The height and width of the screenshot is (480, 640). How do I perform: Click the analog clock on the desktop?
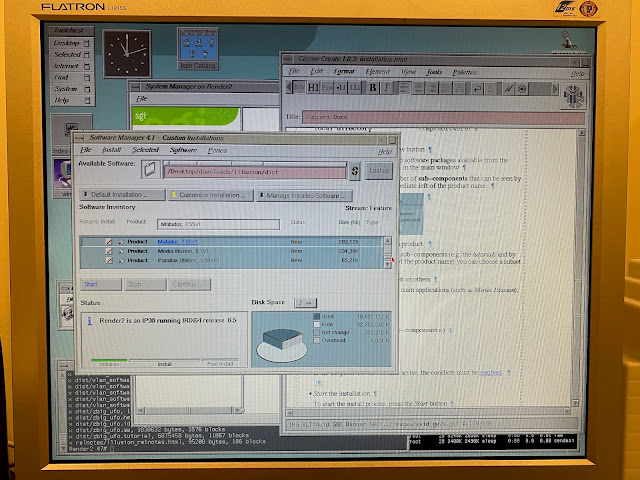[x=127, y=53]
